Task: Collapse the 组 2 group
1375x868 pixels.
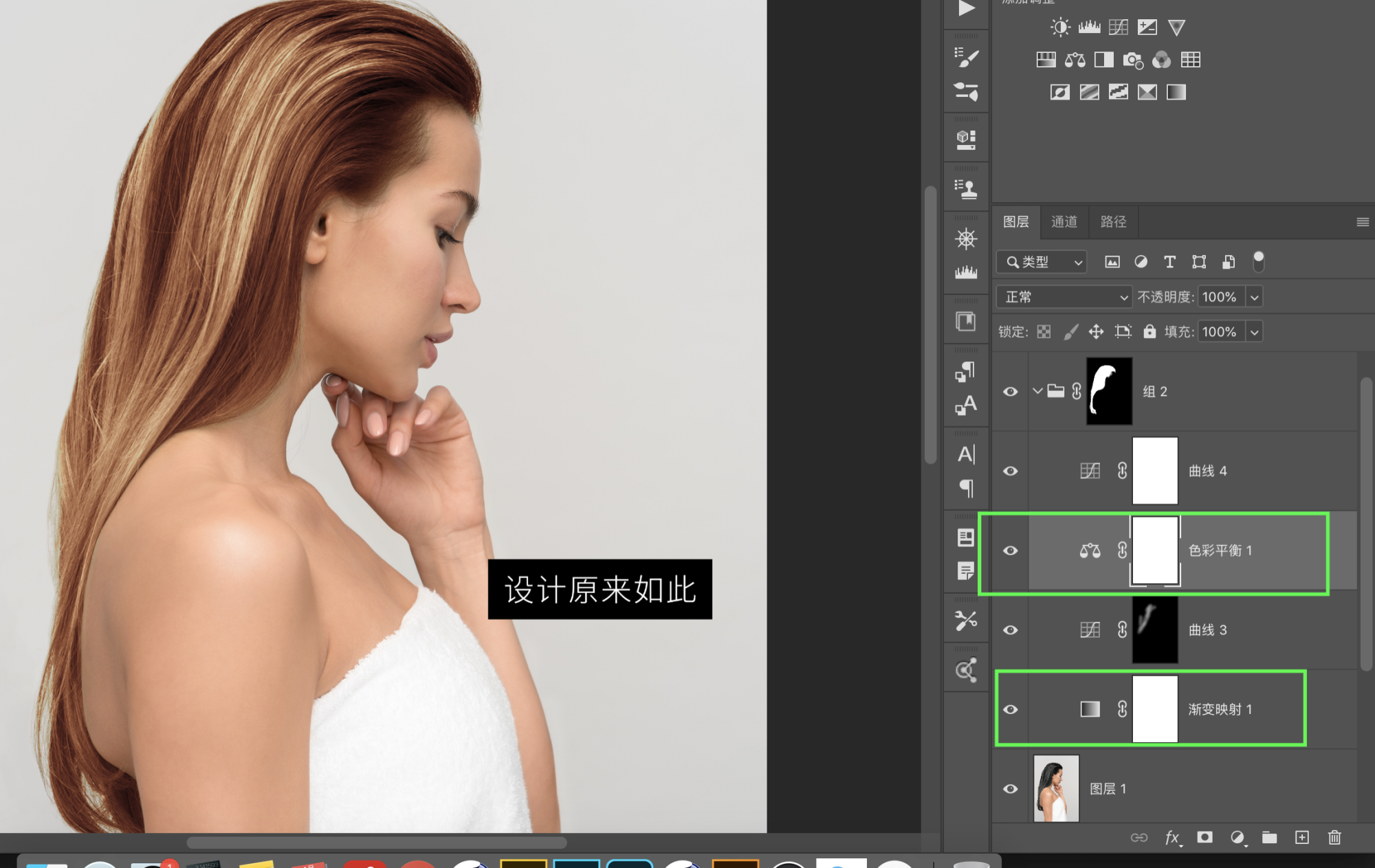Action: [x=1037, y=391]
